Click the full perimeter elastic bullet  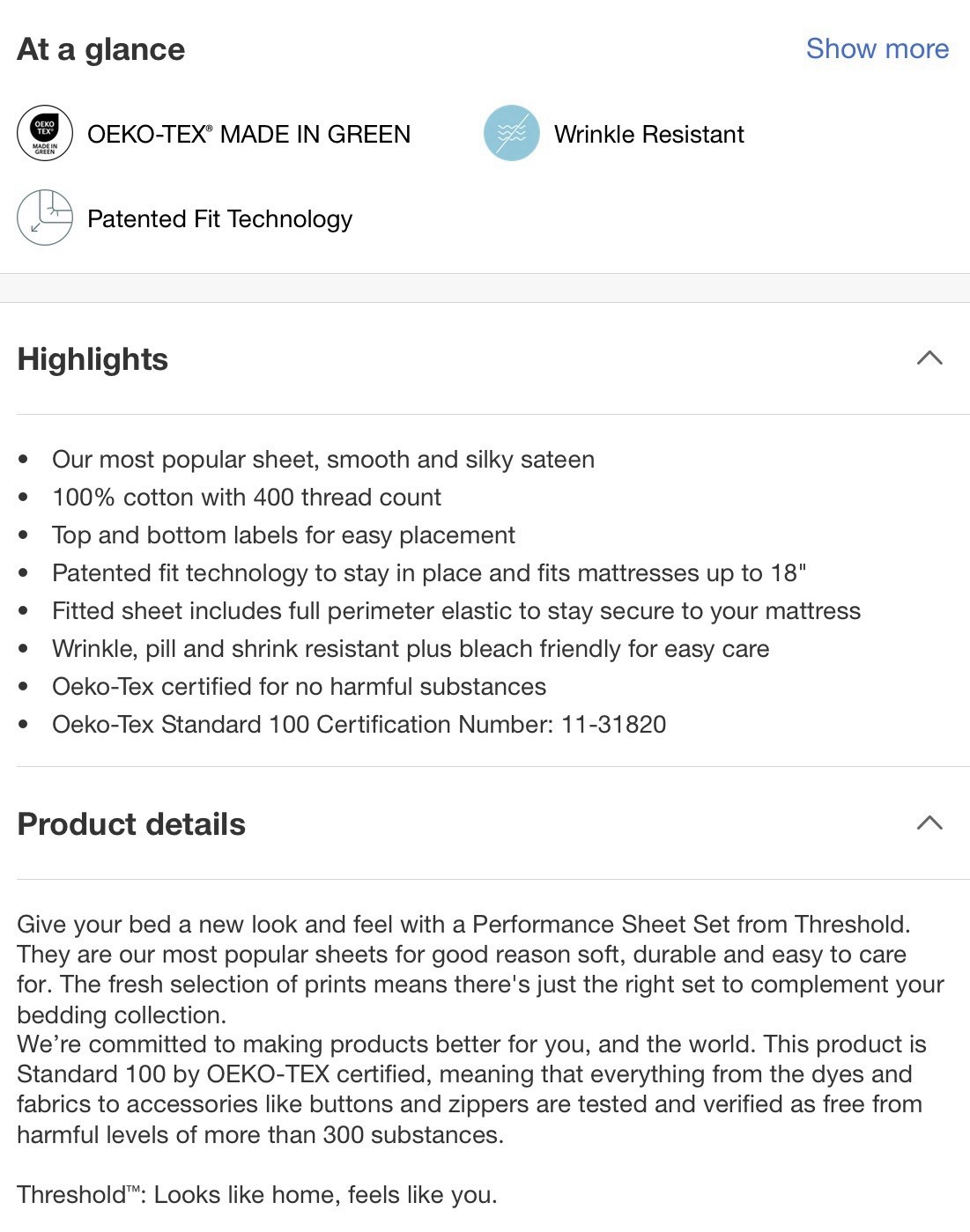pyautogui.click(x=456, y=611)
